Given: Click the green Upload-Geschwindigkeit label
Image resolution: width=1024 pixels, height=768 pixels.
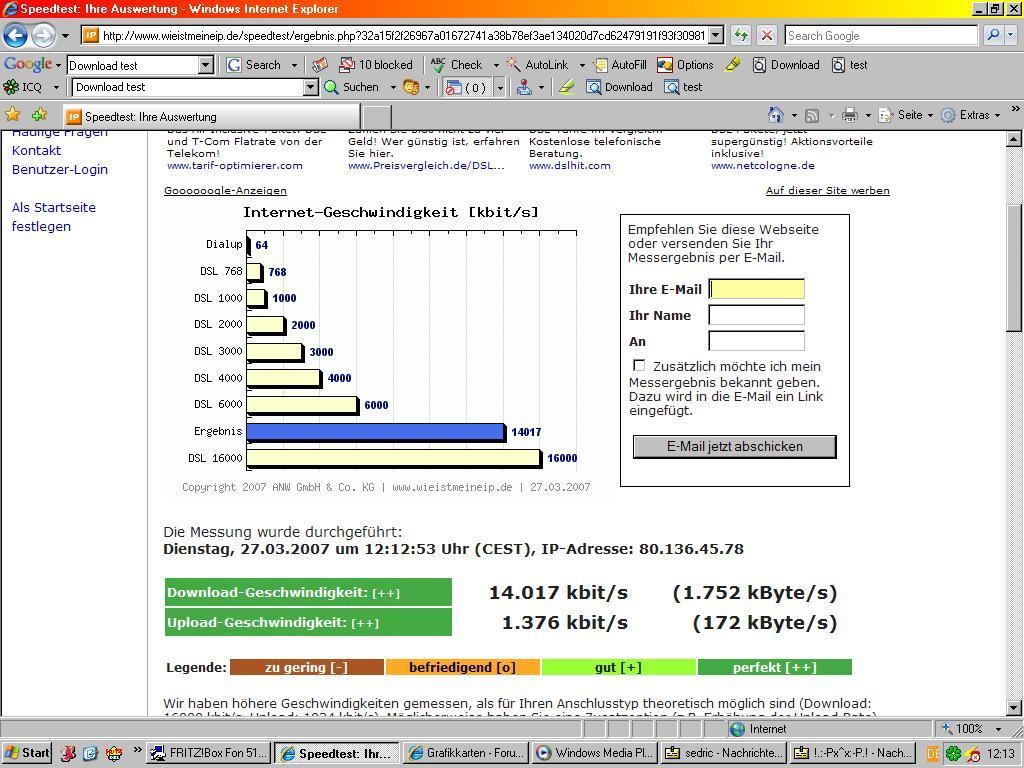Looking at the screenshot, I should tap(308, 622).
